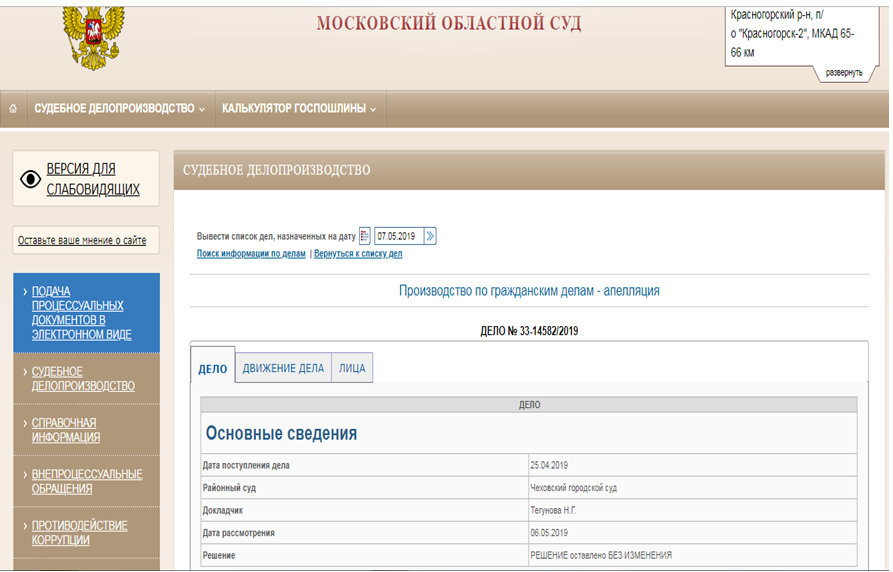
Task: Click развернуть to expand the address box
Action: (843, 73)
